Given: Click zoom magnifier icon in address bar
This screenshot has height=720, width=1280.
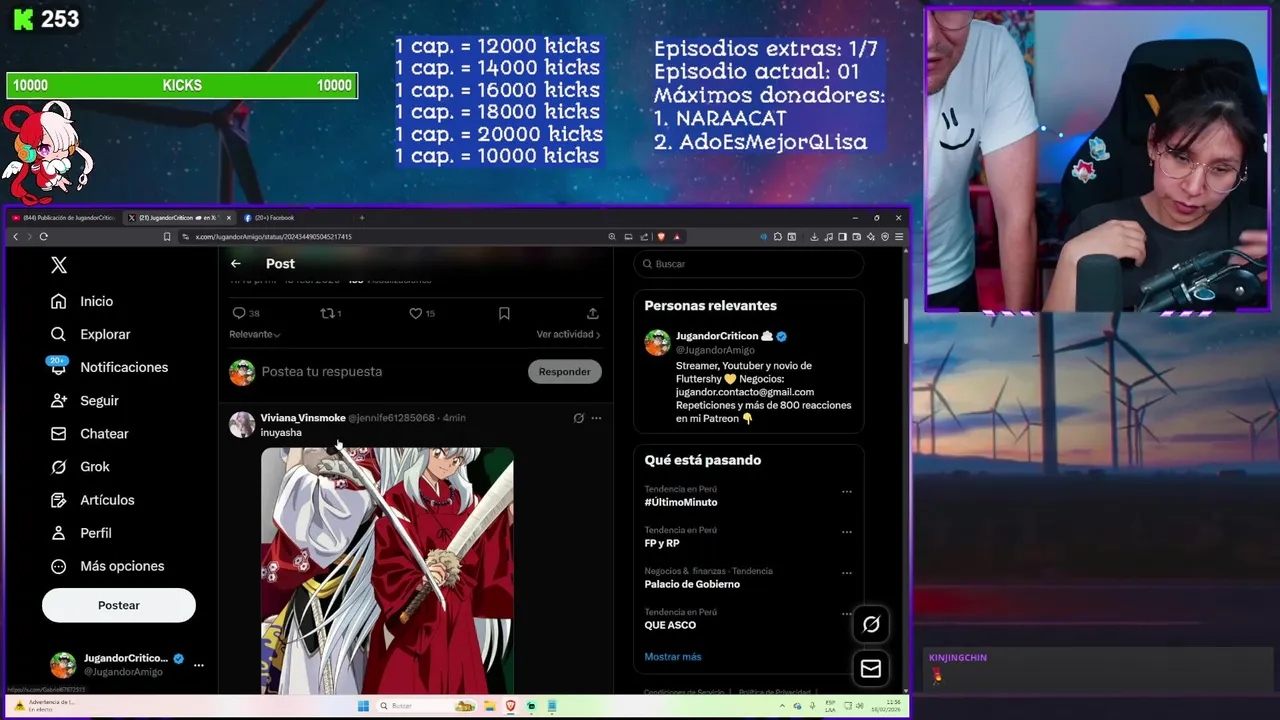Looking at the screenshot, I should [x=612, y=237].
